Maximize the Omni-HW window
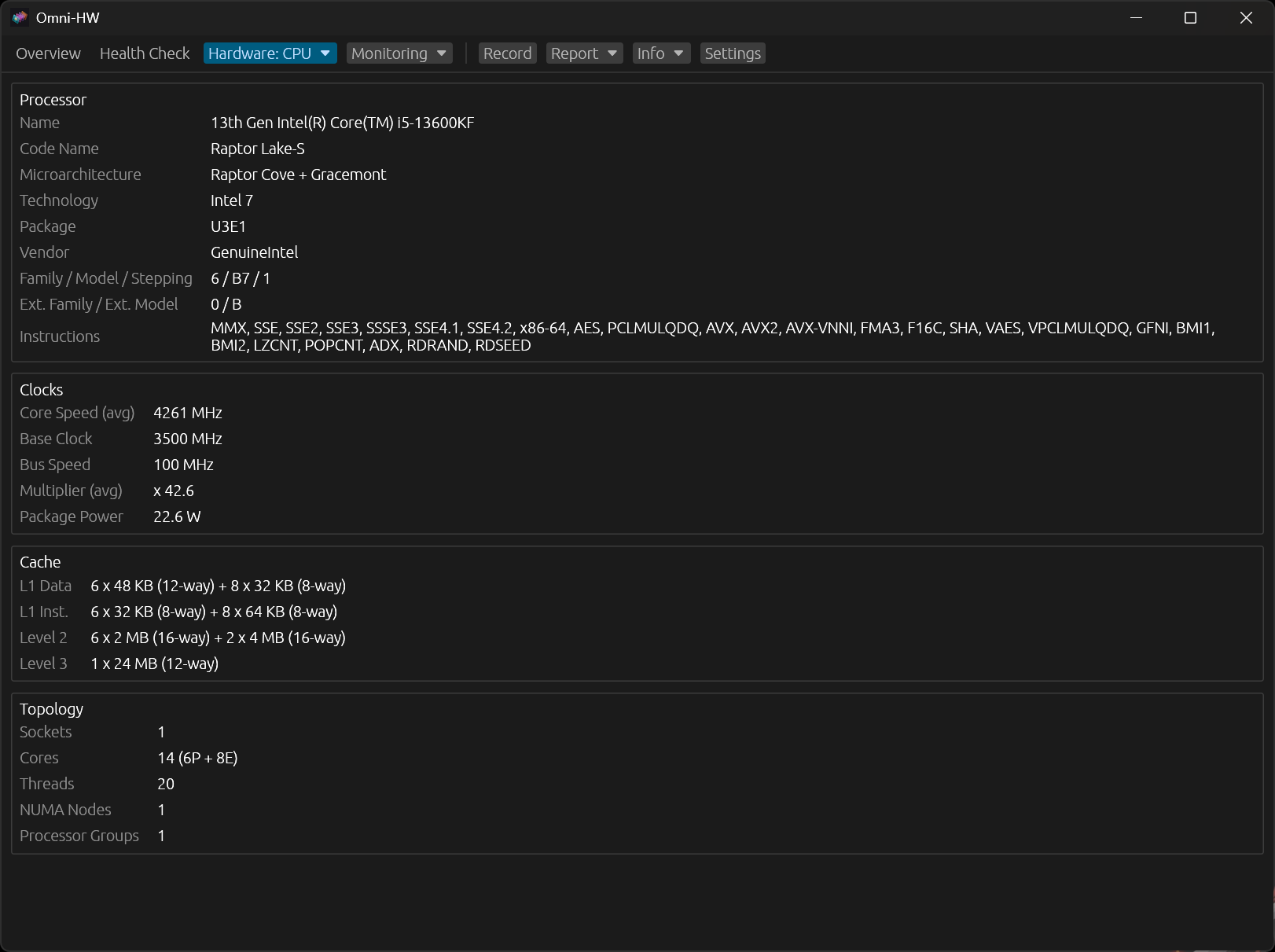 pyautogui.click(x=1191, y=17)
